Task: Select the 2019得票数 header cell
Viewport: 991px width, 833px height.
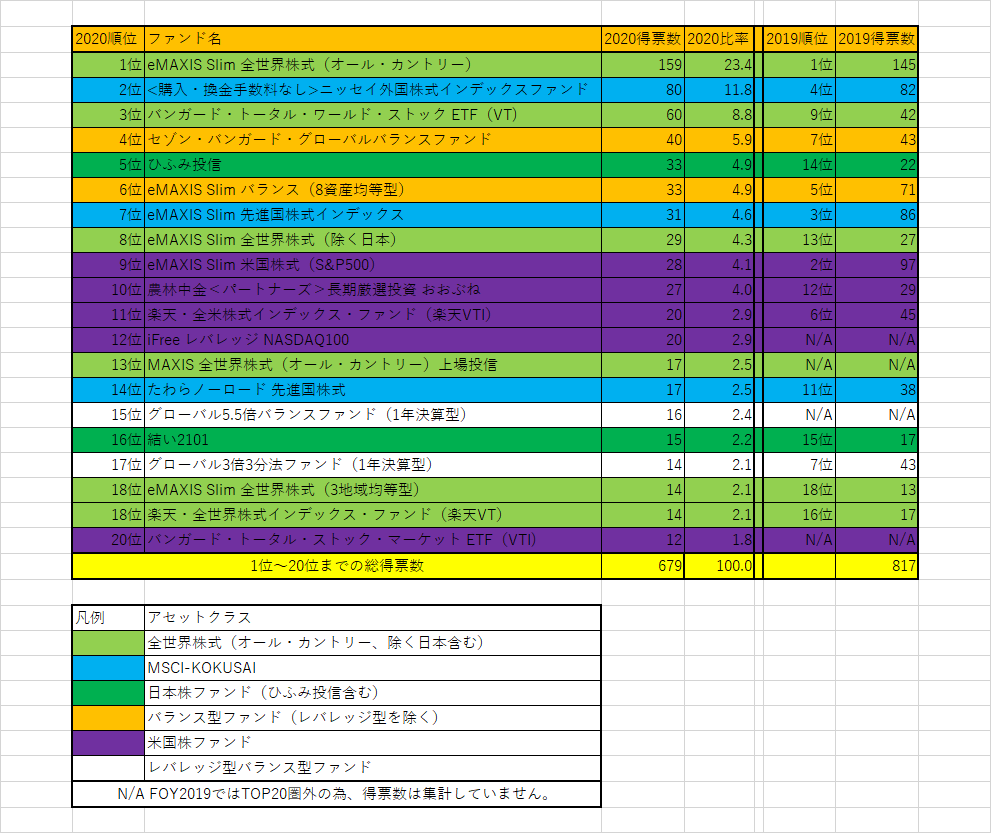Action: click(x=877, y=39)
